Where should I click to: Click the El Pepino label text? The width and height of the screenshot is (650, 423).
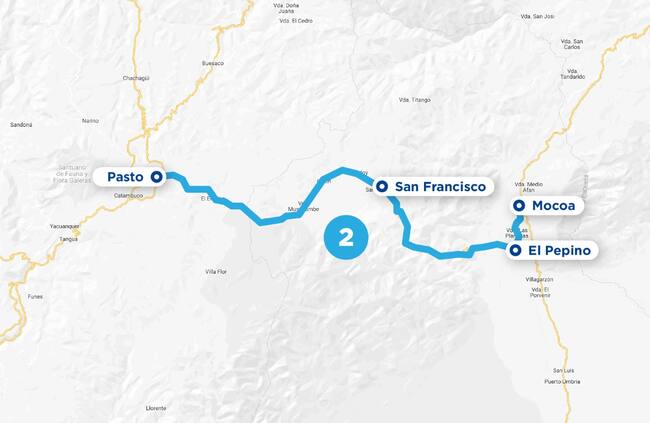[559, 250]
